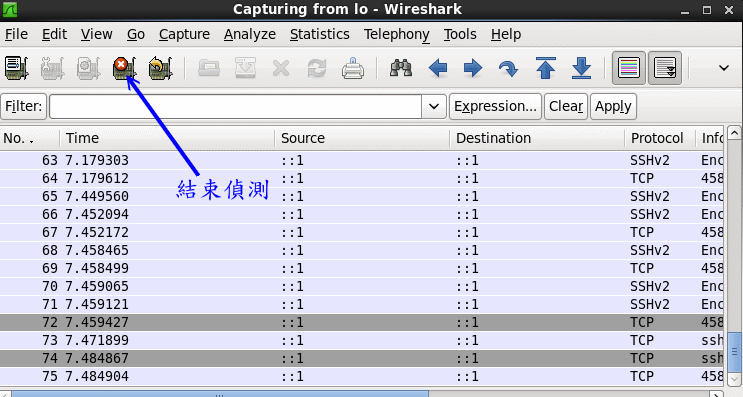The image size is (743, 397).
Task: Stop the running live capture
Action: click(x=125, y=68)
